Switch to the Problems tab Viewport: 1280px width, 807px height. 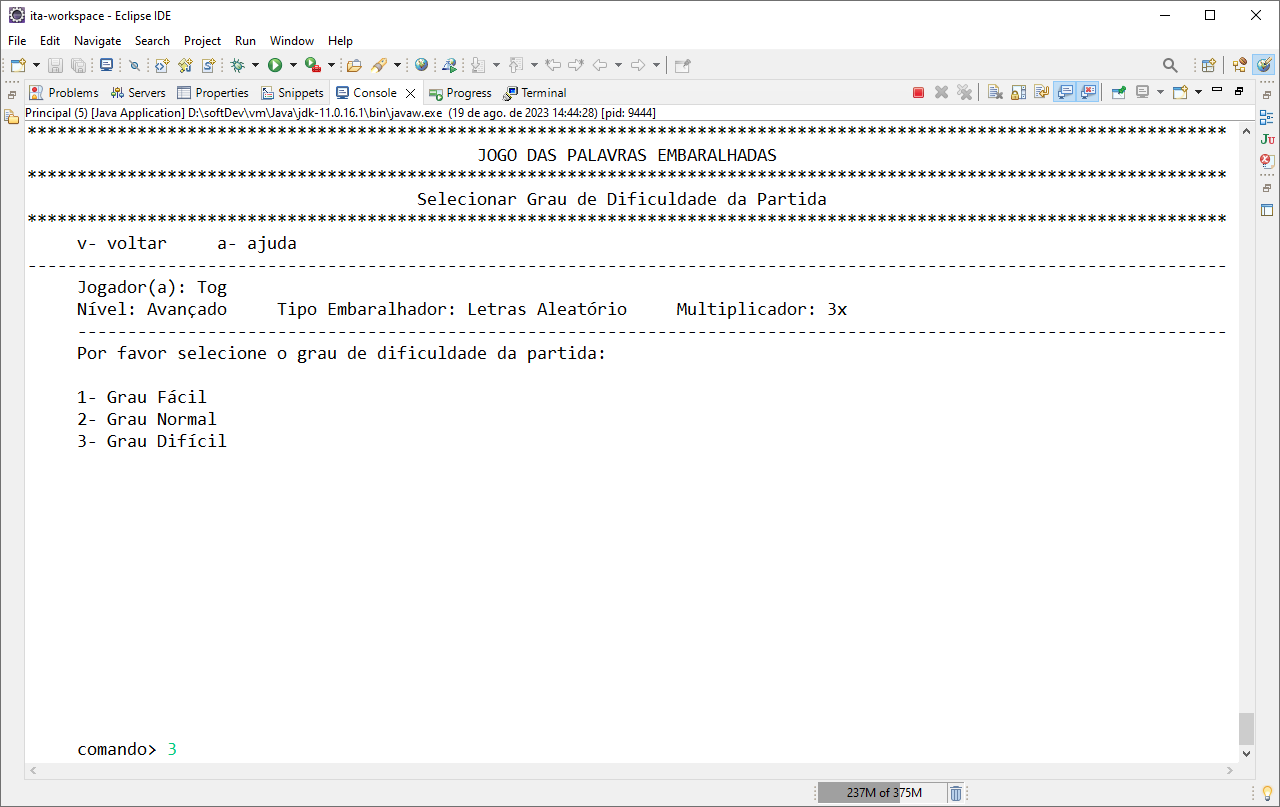tap(64, 92)
